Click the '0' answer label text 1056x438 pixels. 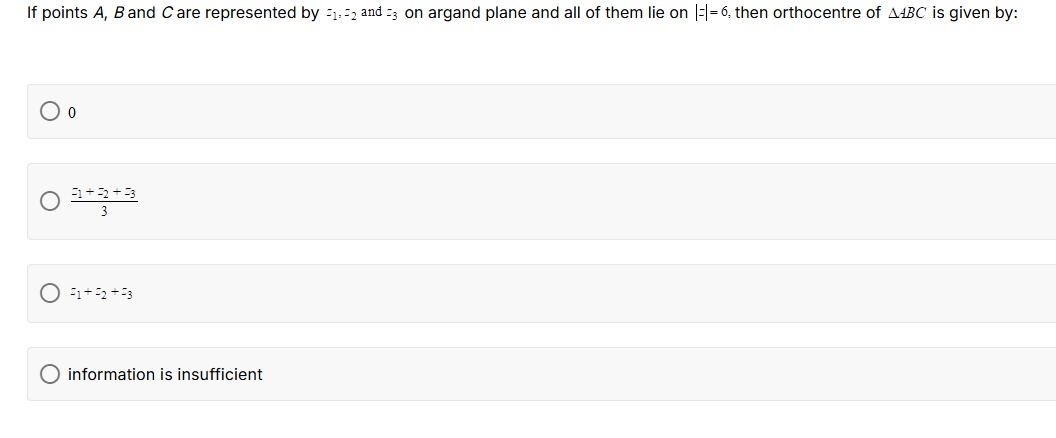[x=72, y=113]
